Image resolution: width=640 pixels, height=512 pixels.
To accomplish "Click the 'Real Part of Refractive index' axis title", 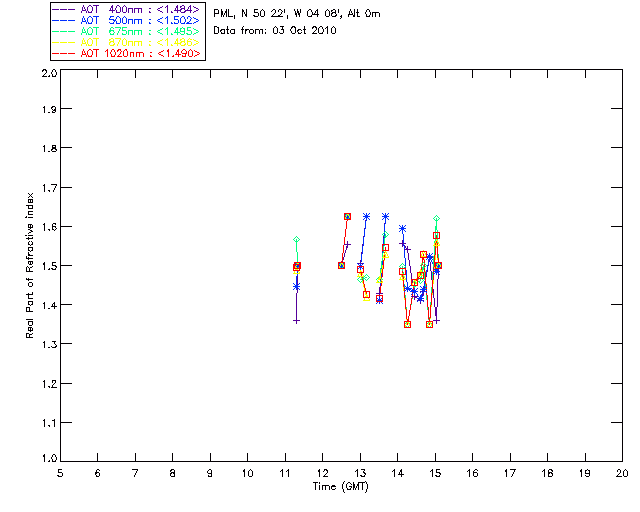I will (29, 265).
